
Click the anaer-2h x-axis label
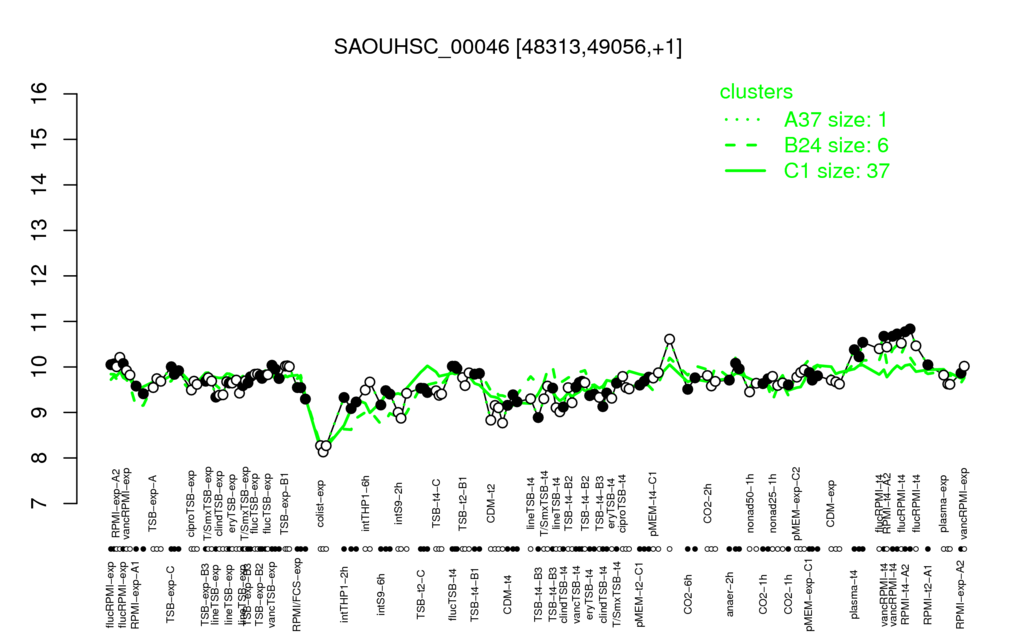[x=730, y=593]
